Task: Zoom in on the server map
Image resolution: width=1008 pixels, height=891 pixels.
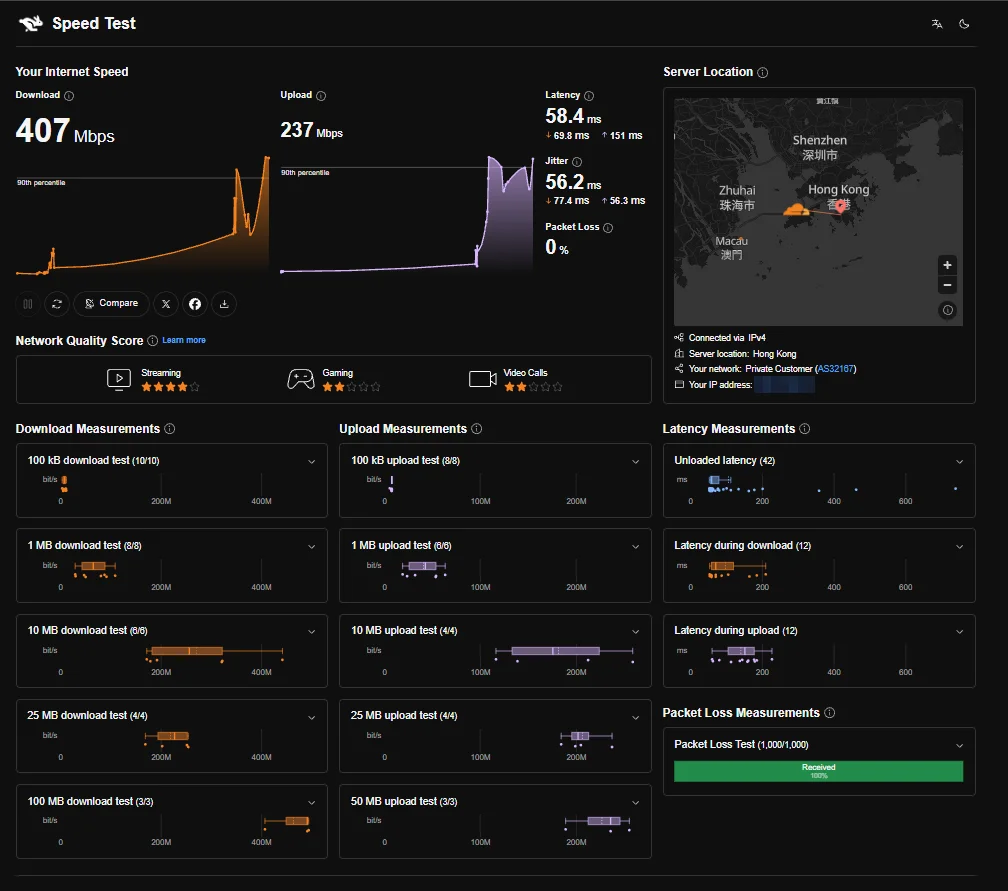Action: pos(947,265)
